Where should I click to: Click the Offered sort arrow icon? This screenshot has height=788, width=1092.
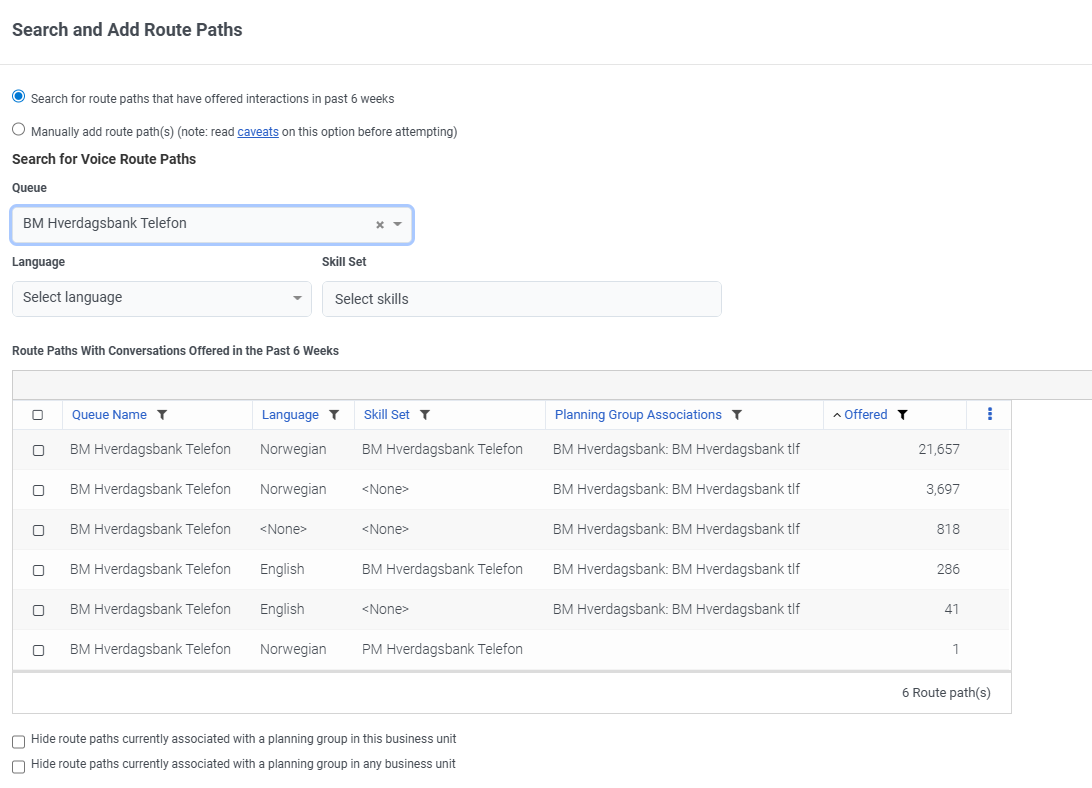pos(837,415)
